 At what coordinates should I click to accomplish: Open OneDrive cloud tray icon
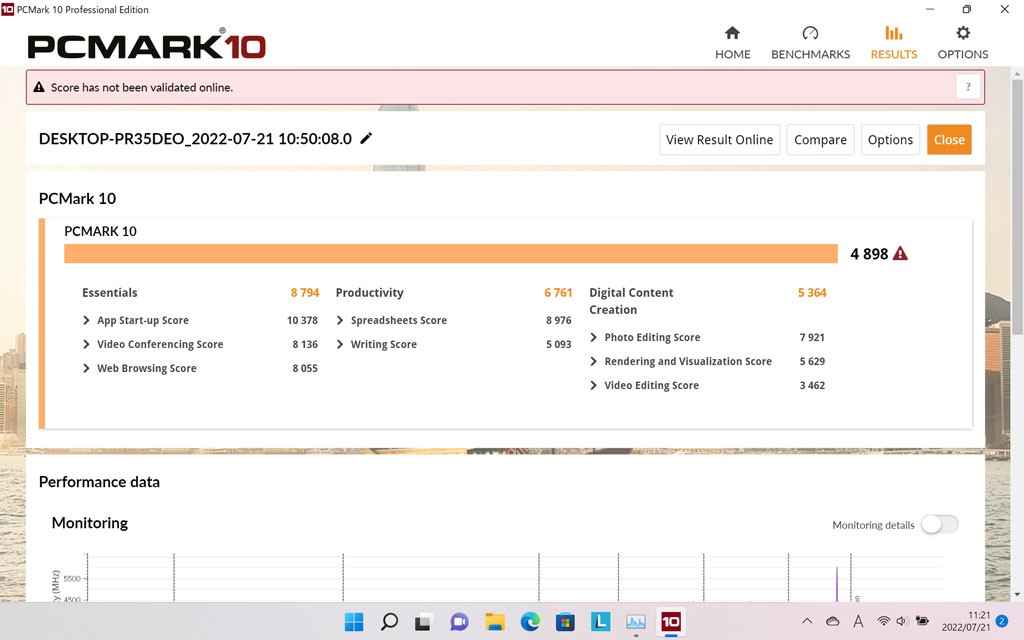833,621
